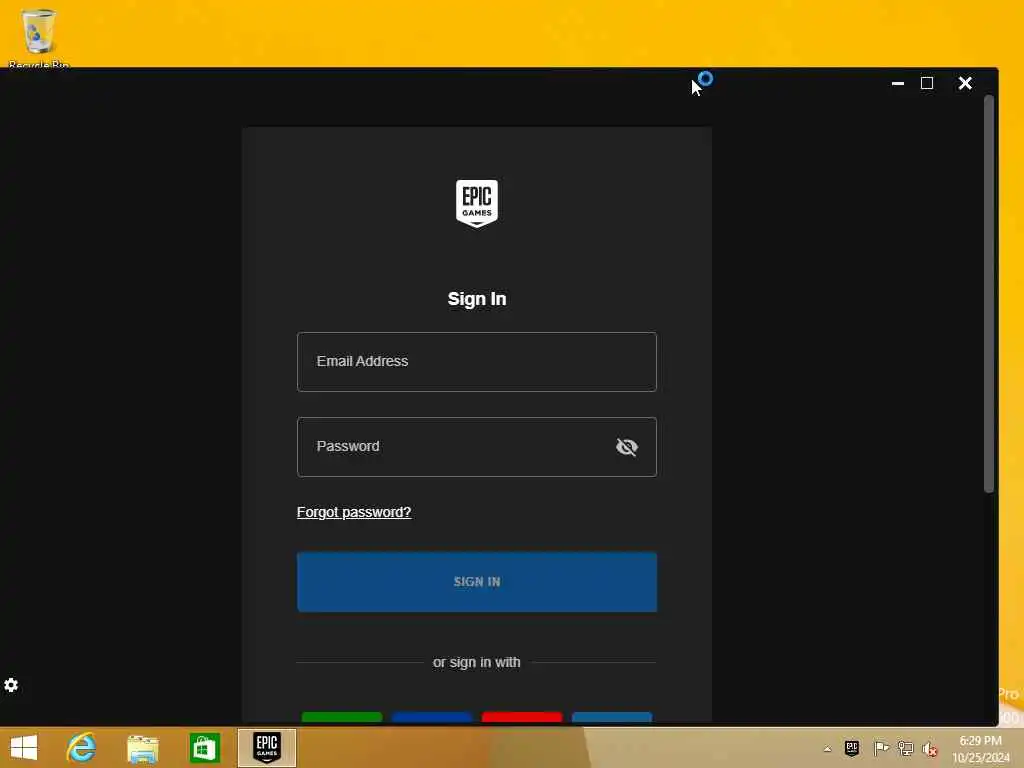Click the muted volume tray icon
1024x768 pixels.
[930, 749]
